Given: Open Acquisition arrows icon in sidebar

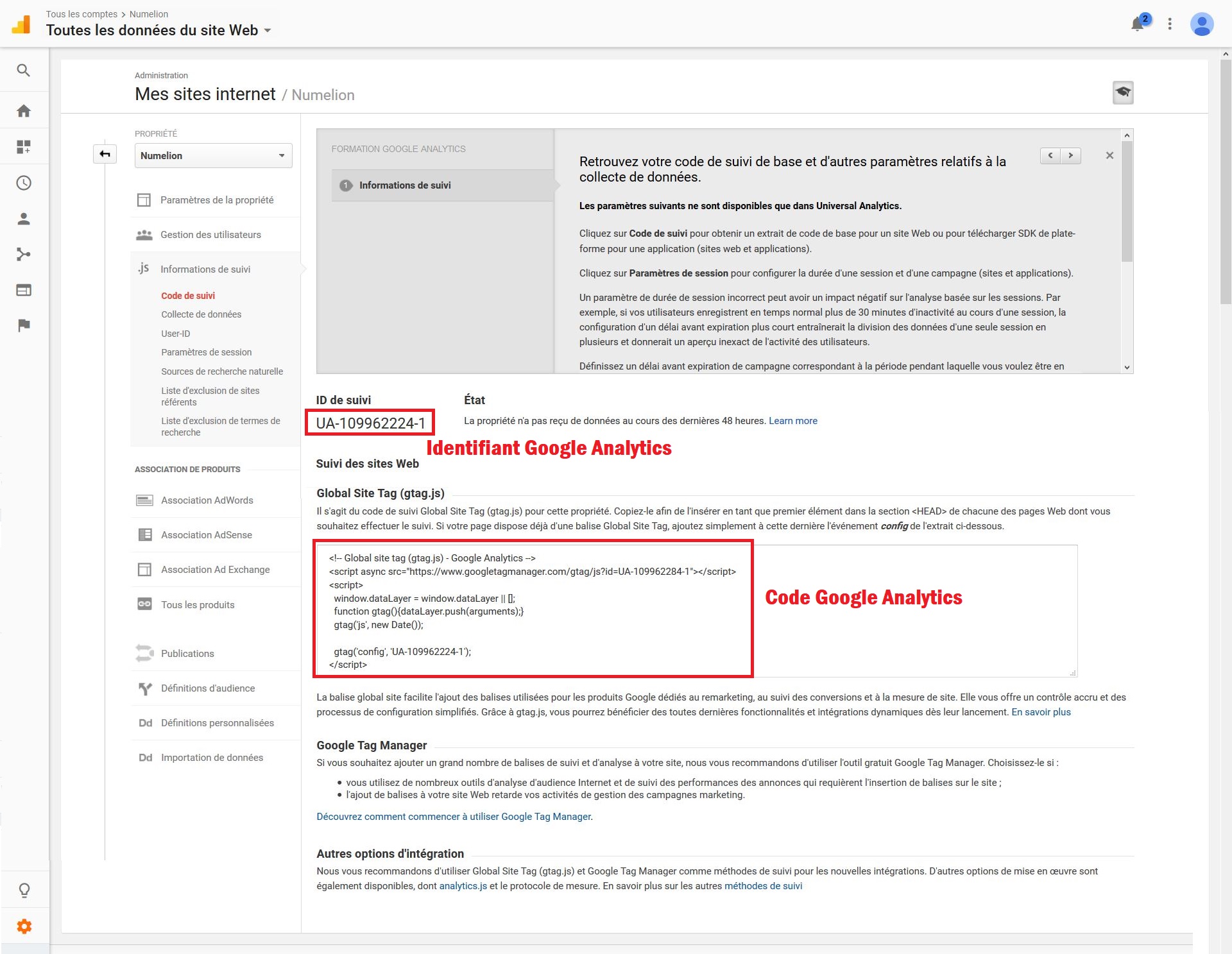Looking at the screenshot, I should pyautogui.click(x=24, y=255).
